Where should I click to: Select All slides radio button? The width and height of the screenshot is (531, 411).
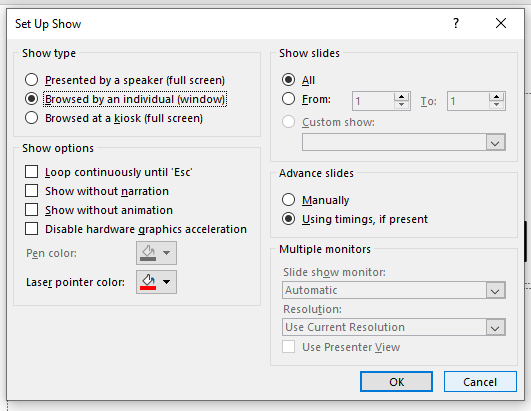coord(288,80)
